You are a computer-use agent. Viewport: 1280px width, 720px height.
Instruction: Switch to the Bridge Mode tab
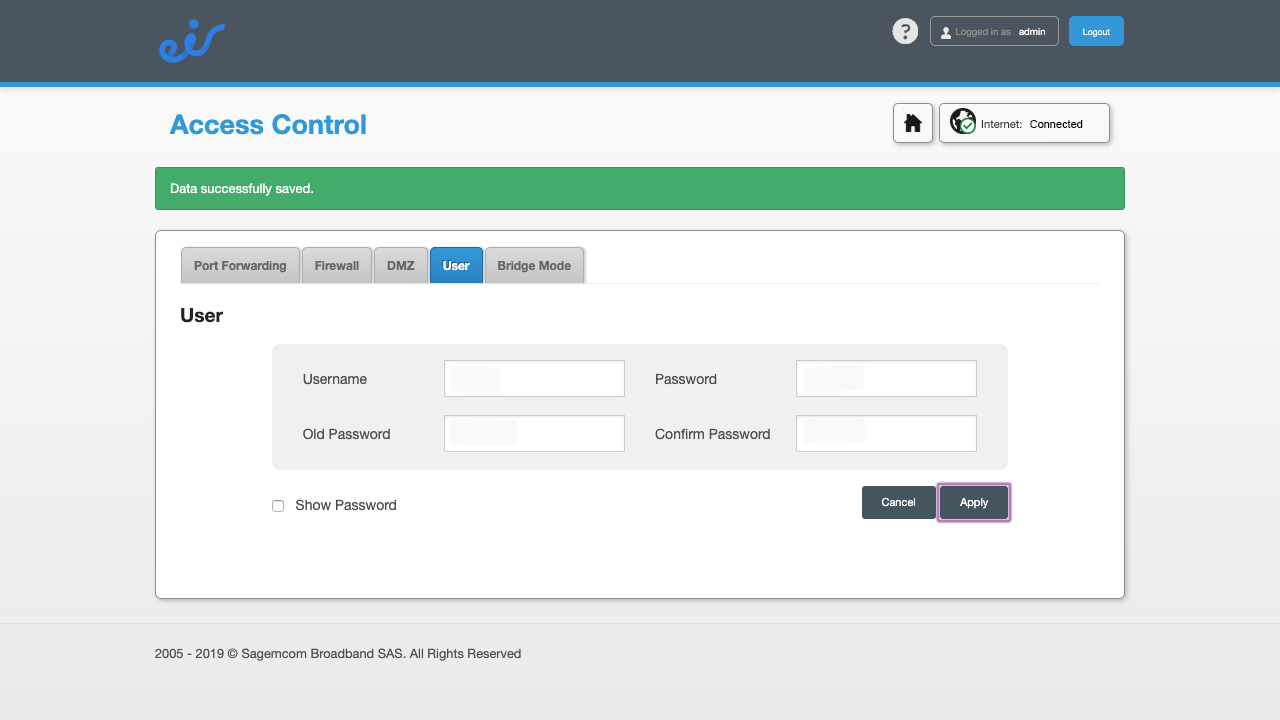pos(534,265)
